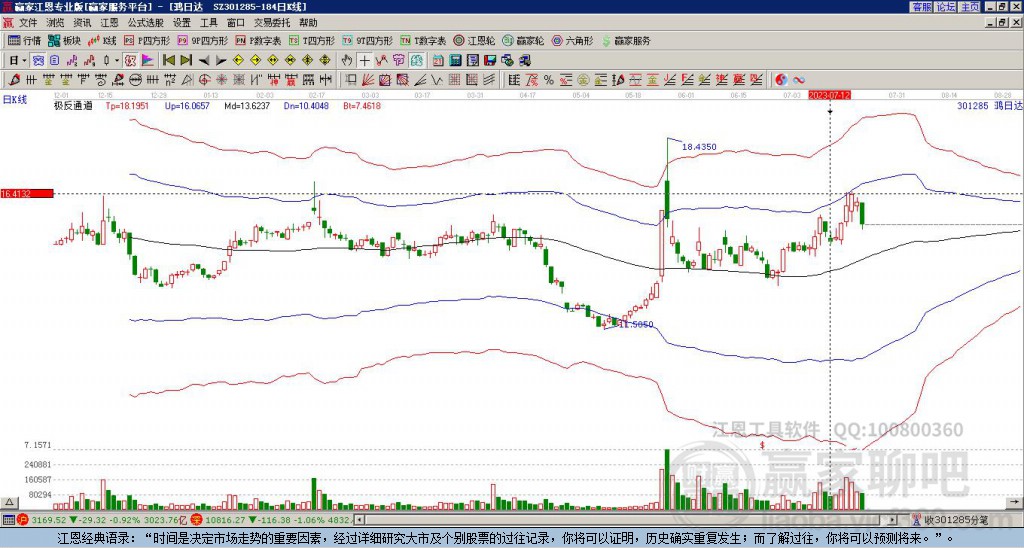Open the 浏览 menu
The height and width of the screenshot is (548, 1024).
[56, 23]
